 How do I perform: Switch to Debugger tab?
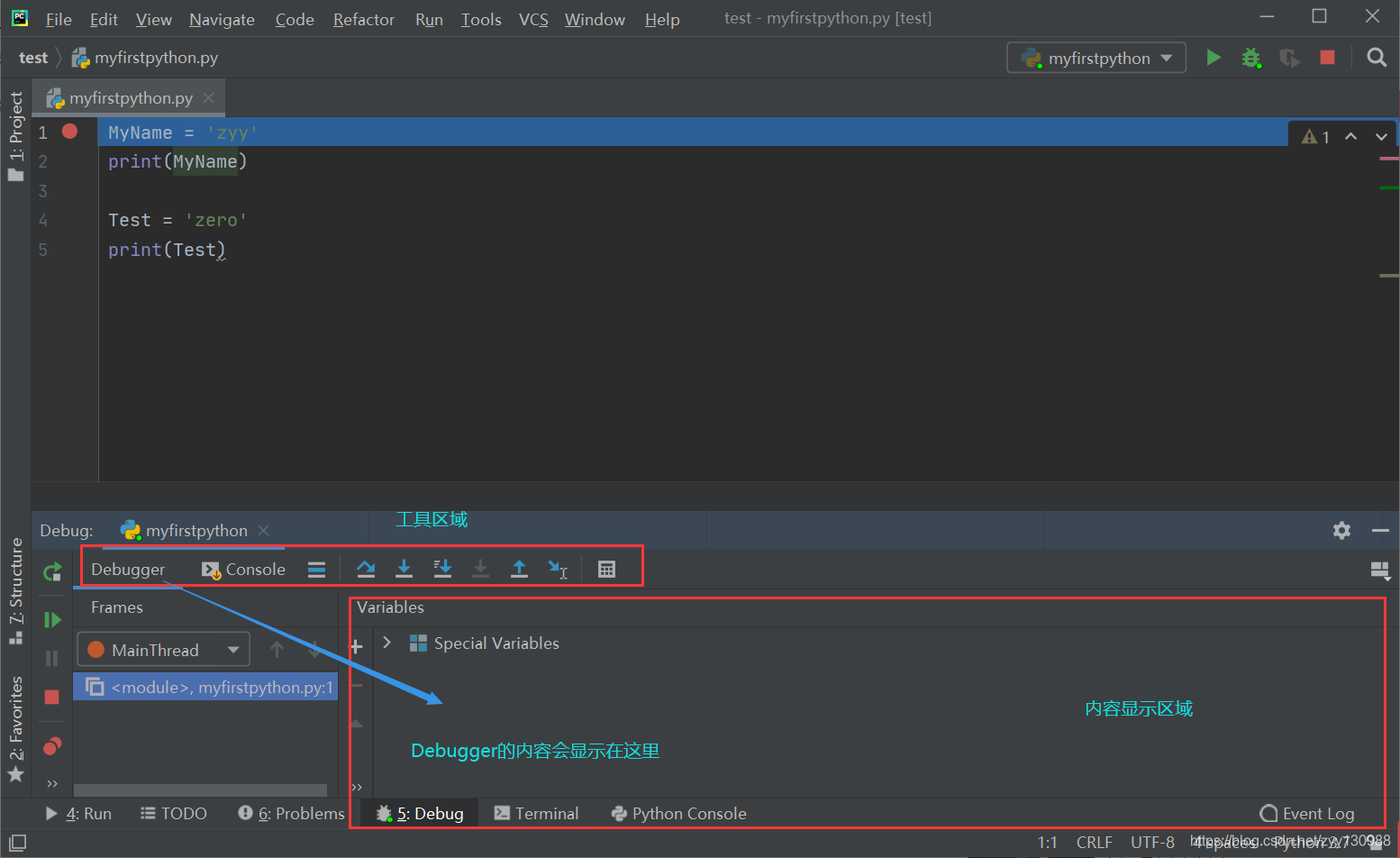coord(128,570)
